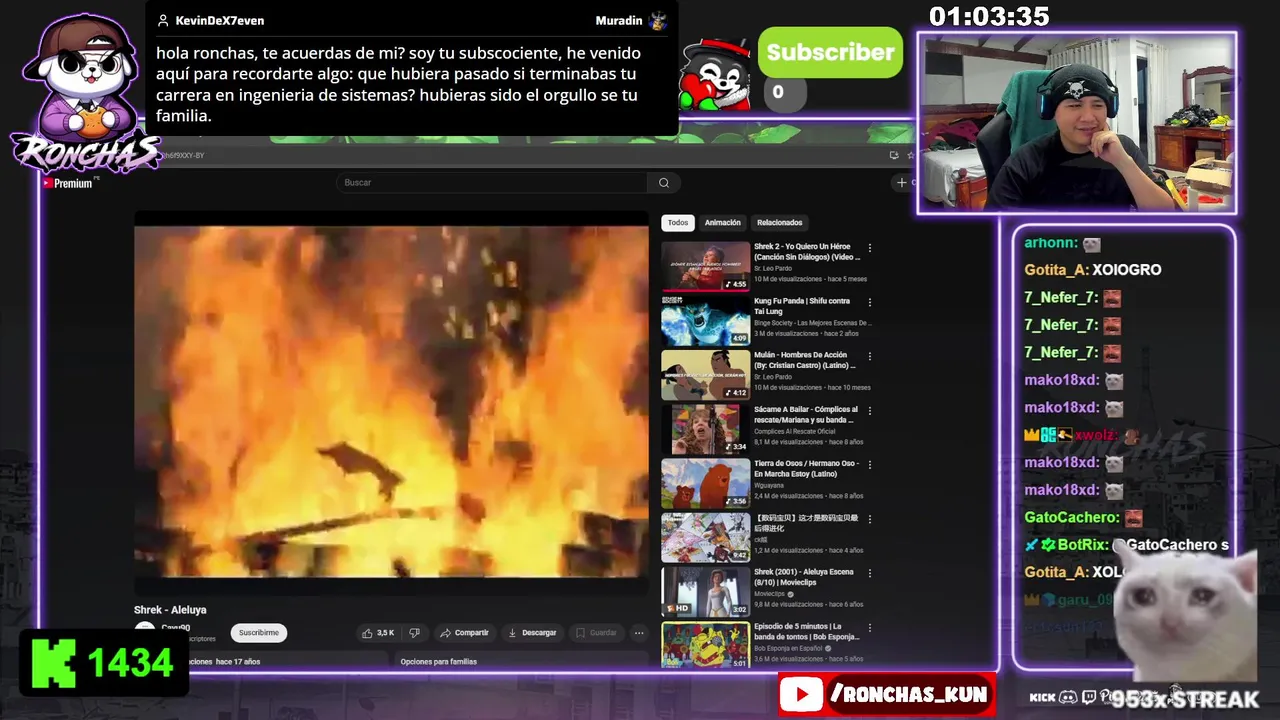Open options menu for Tierra de Osos video
1280x720 pixels.
tap(870, 465)
